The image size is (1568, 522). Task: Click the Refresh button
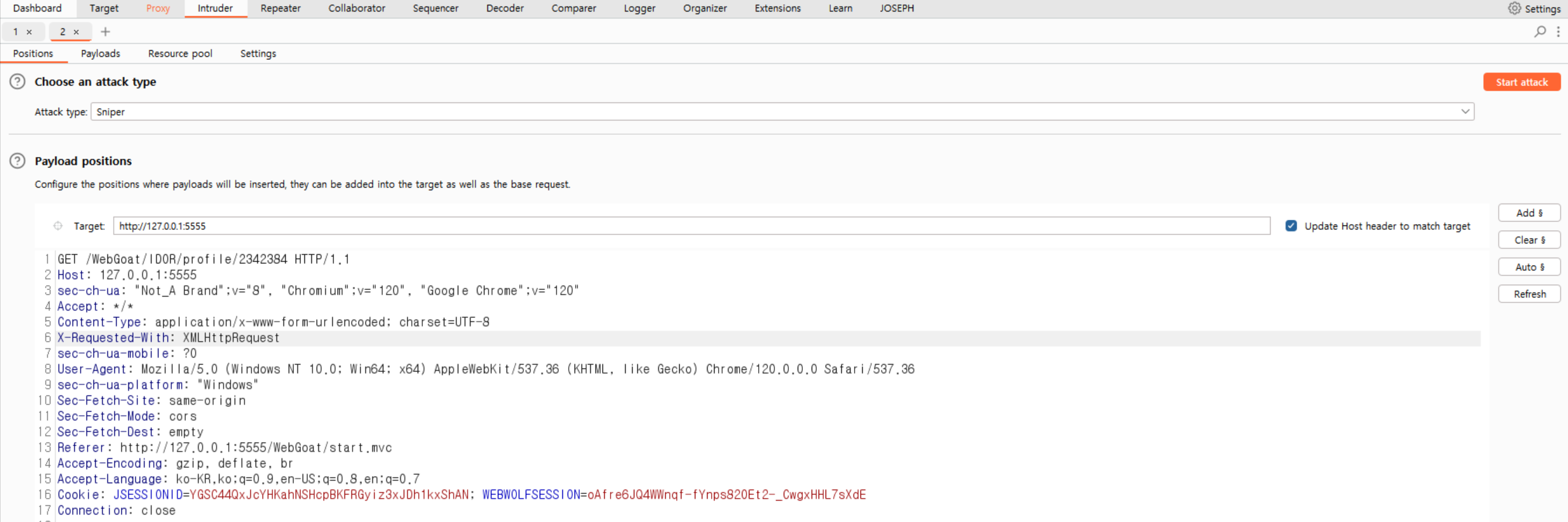pos(1528,294)
